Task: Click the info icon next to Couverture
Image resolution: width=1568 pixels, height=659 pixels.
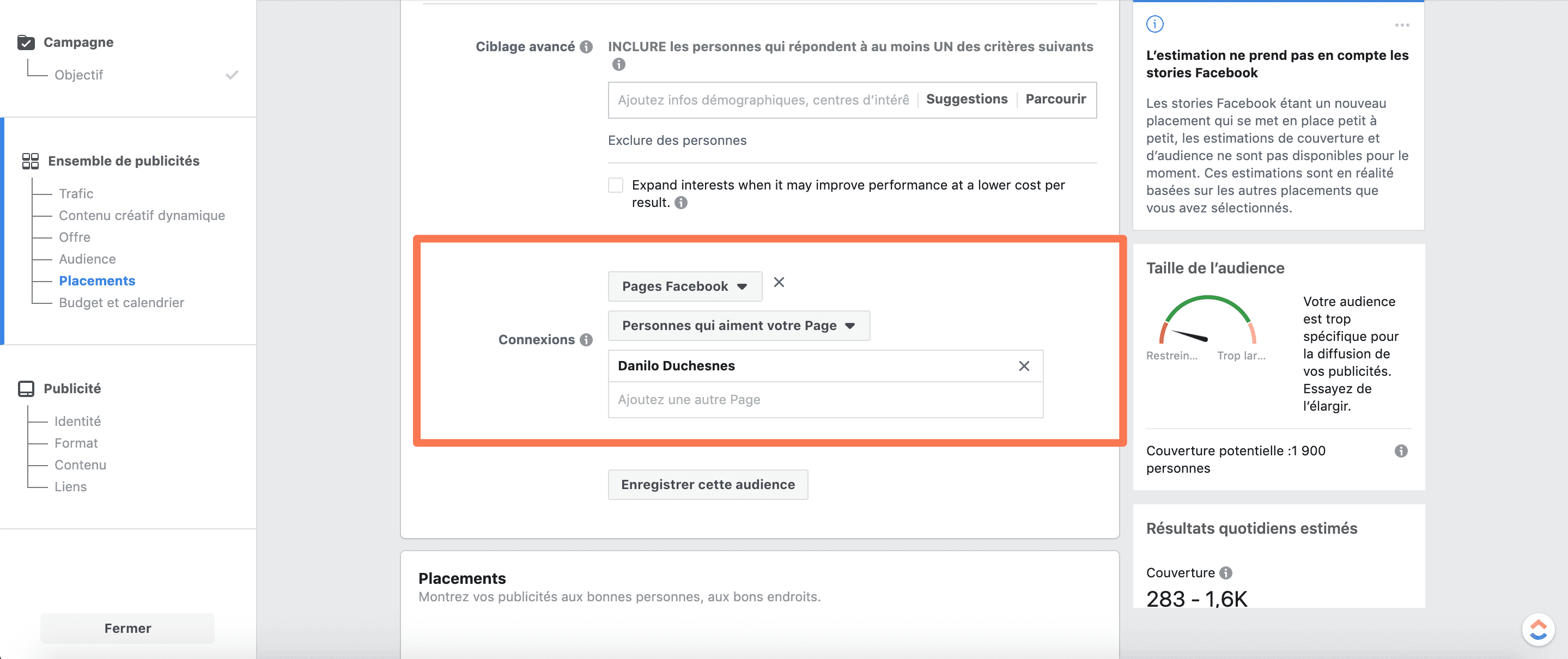Action: (1226, 572)
